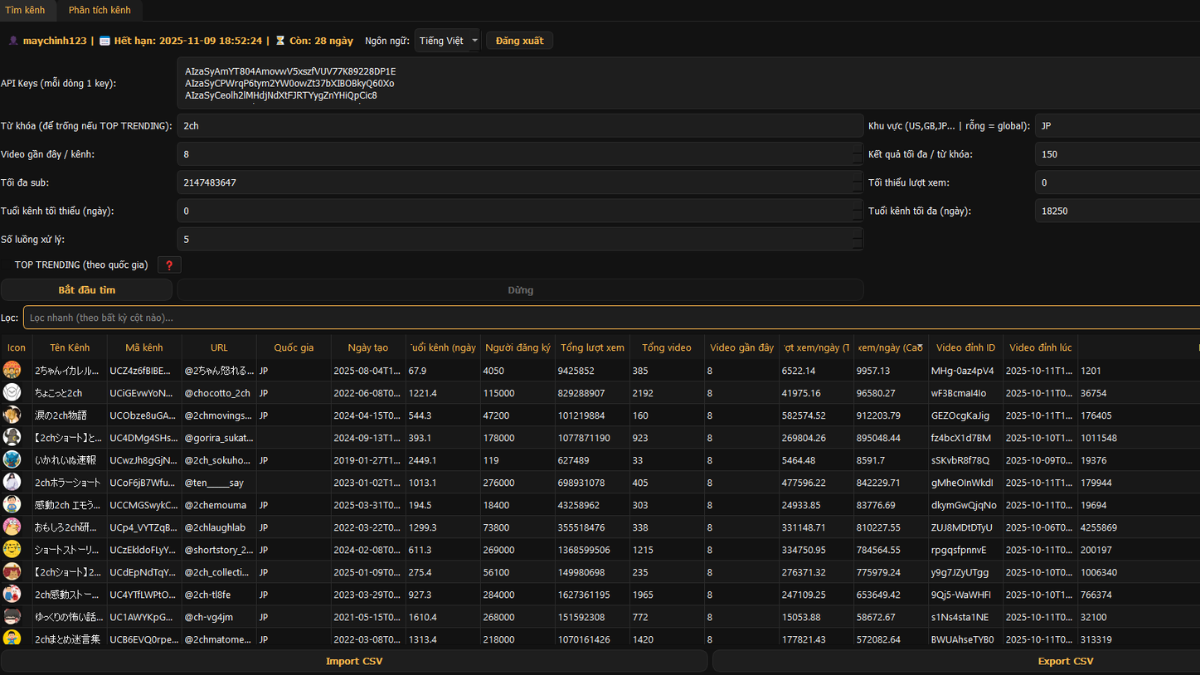The width and height of the screenshot is (1200, 675).
Task: Switch to the Phân tích kênh tab
Action: 100,10
